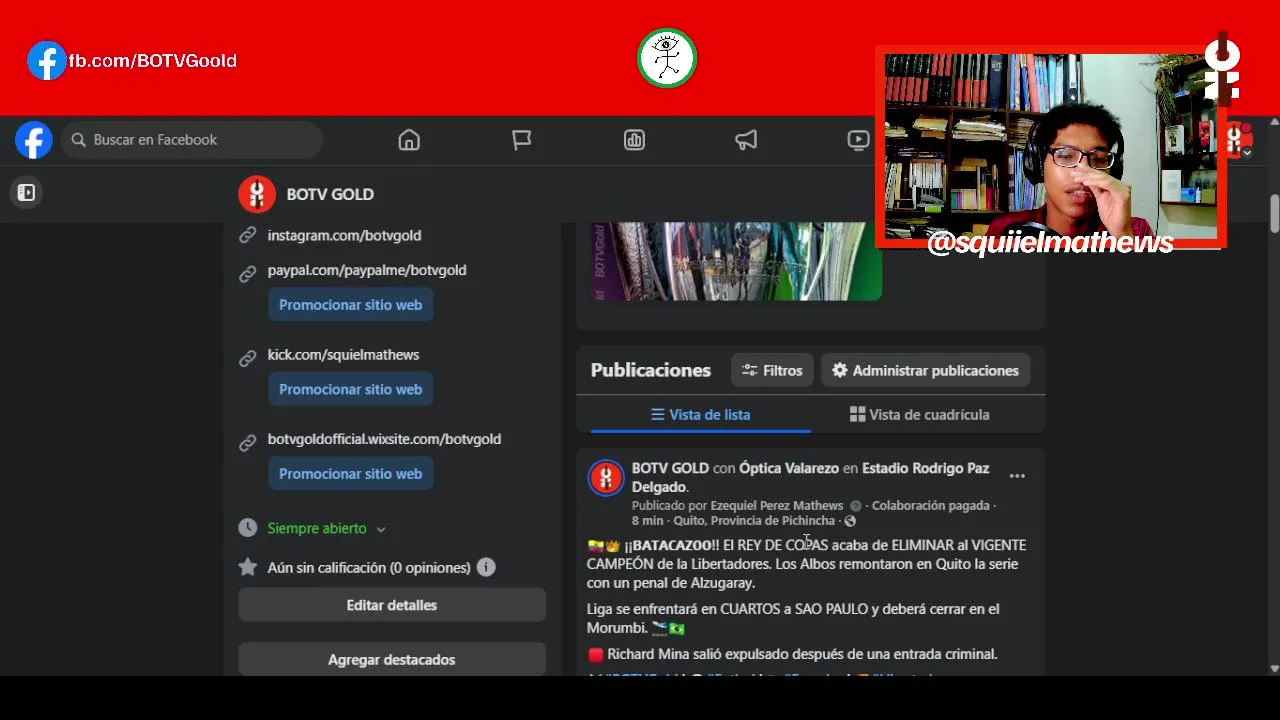
Task: Click the star icon next to Aún sin calificación
Action: [x=248, y=567]
